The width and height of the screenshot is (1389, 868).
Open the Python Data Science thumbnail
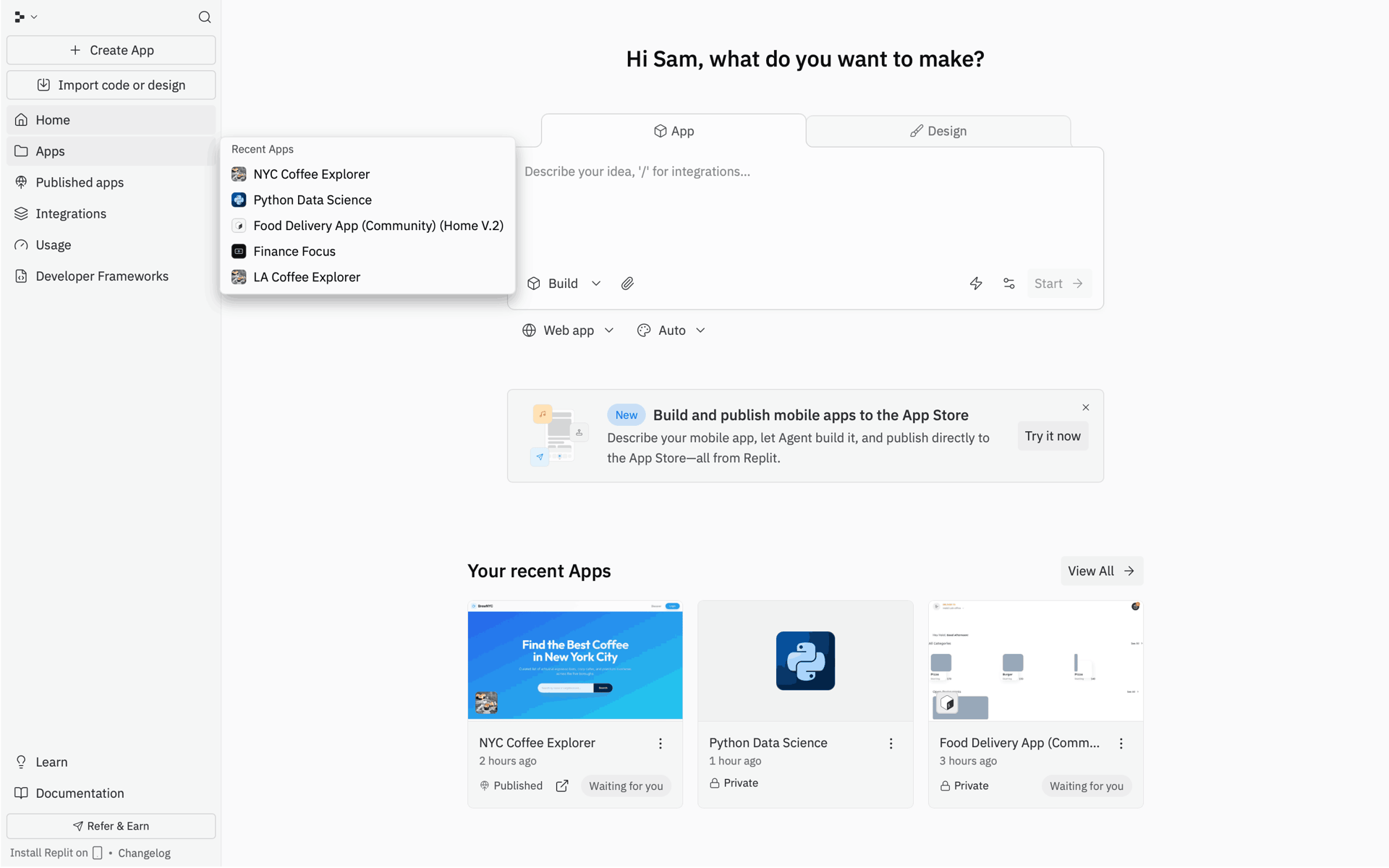point(805,660)
